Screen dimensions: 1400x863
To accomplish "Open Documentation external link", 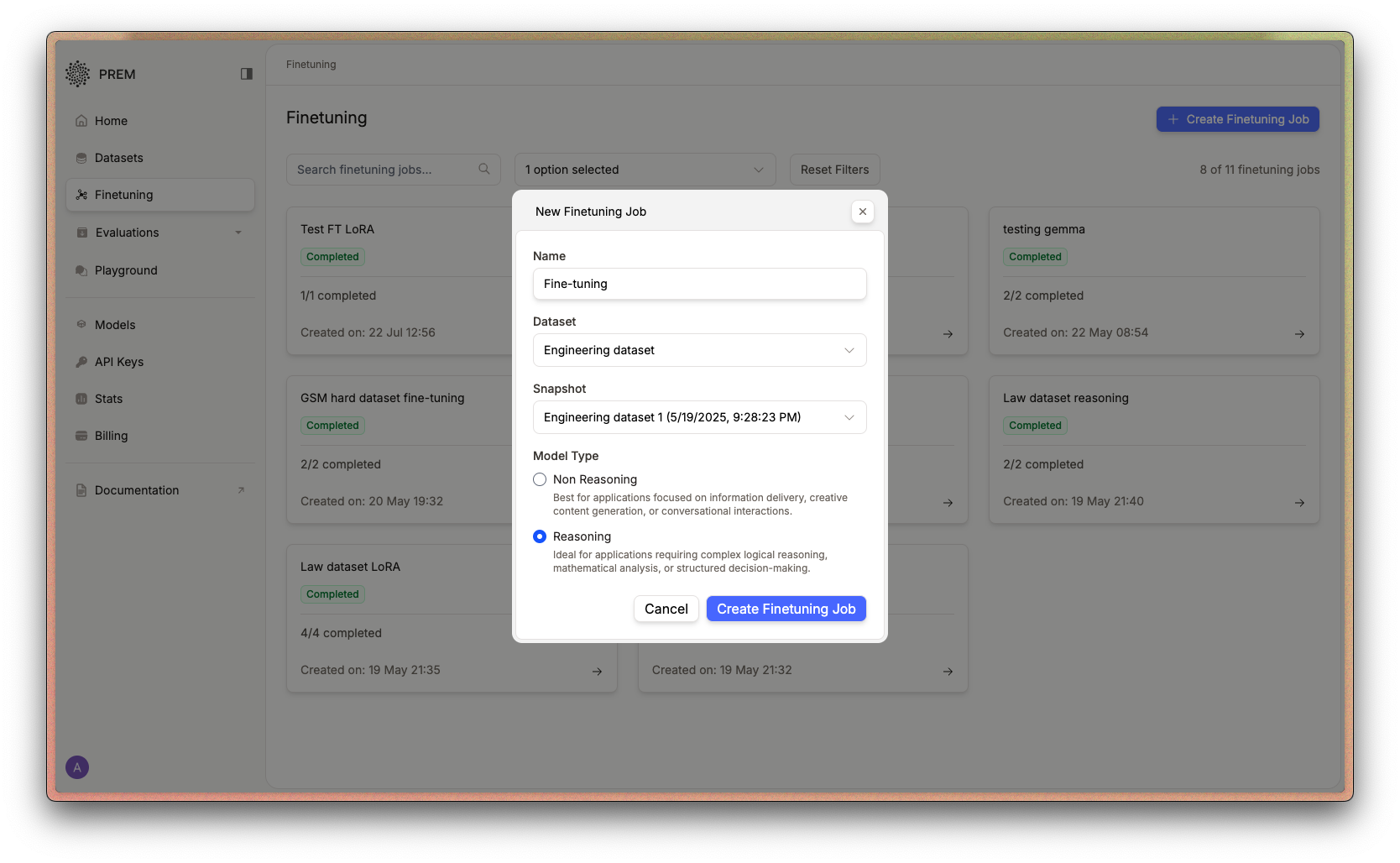I will [160, 490].
